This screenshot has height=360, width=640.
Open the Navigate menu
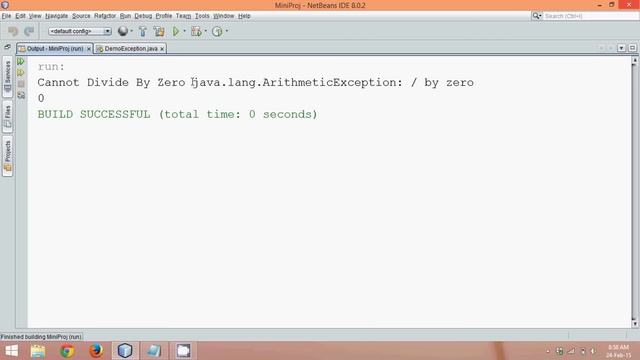click(56, 16)
